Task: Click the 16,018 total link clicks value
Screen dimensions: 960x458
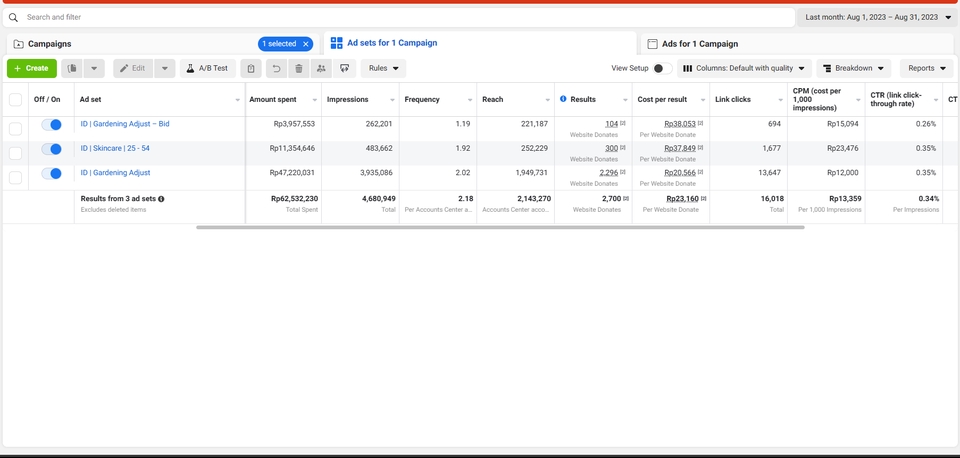Action: [x=772, y=198]
